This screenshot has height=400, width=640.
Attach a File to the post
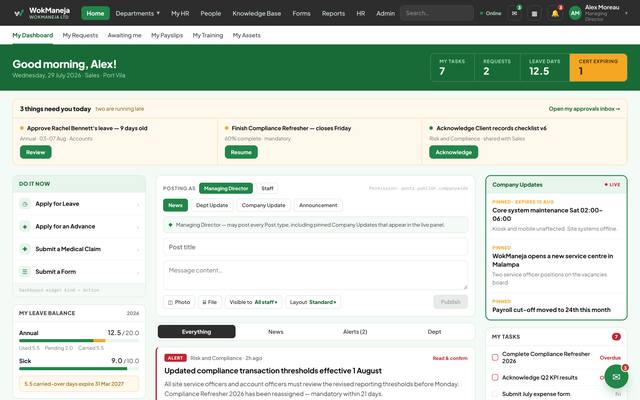click(x=210, y=302)
